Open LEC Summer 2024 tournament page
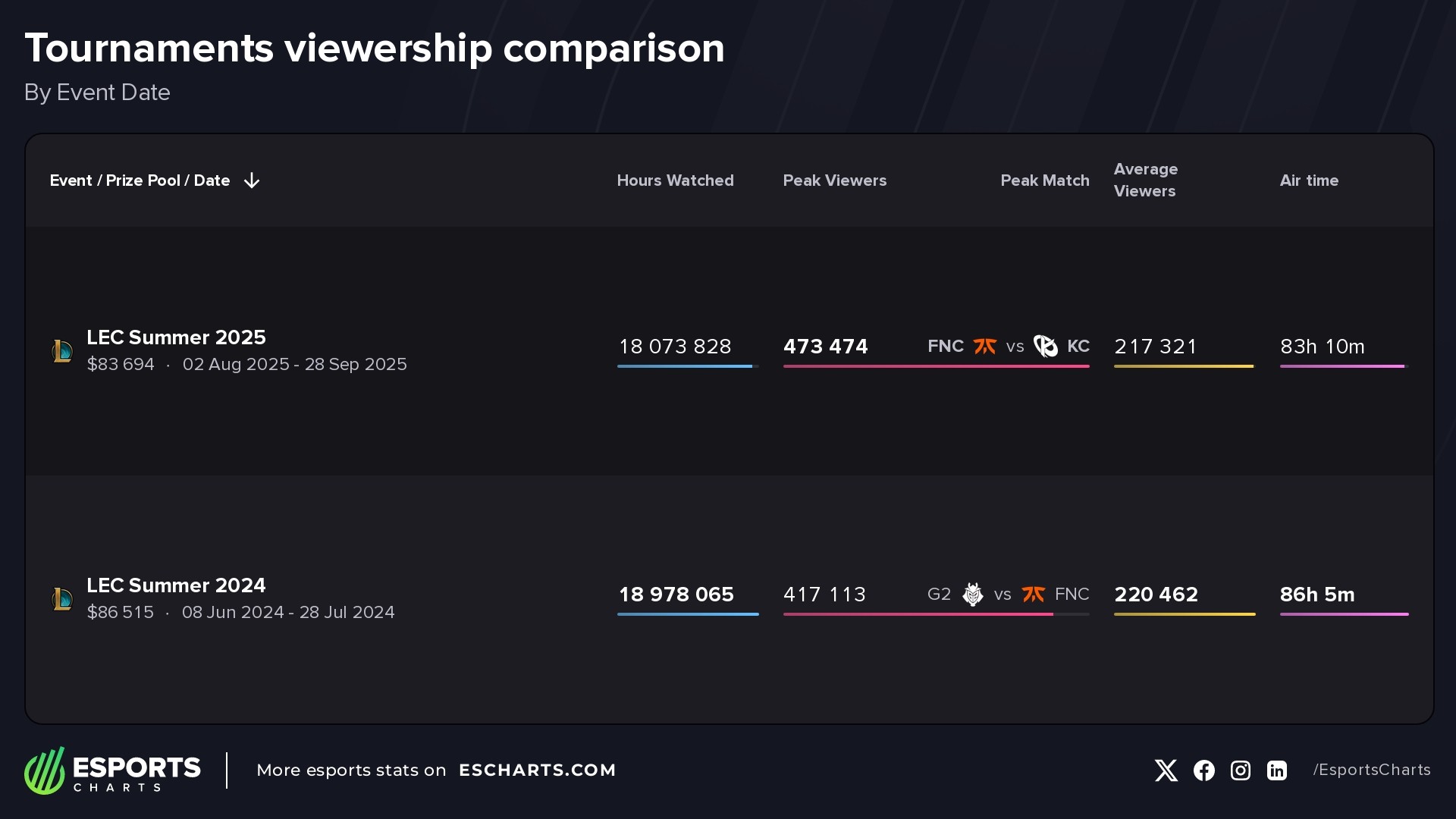1456x819 pixels. [176, 585]
